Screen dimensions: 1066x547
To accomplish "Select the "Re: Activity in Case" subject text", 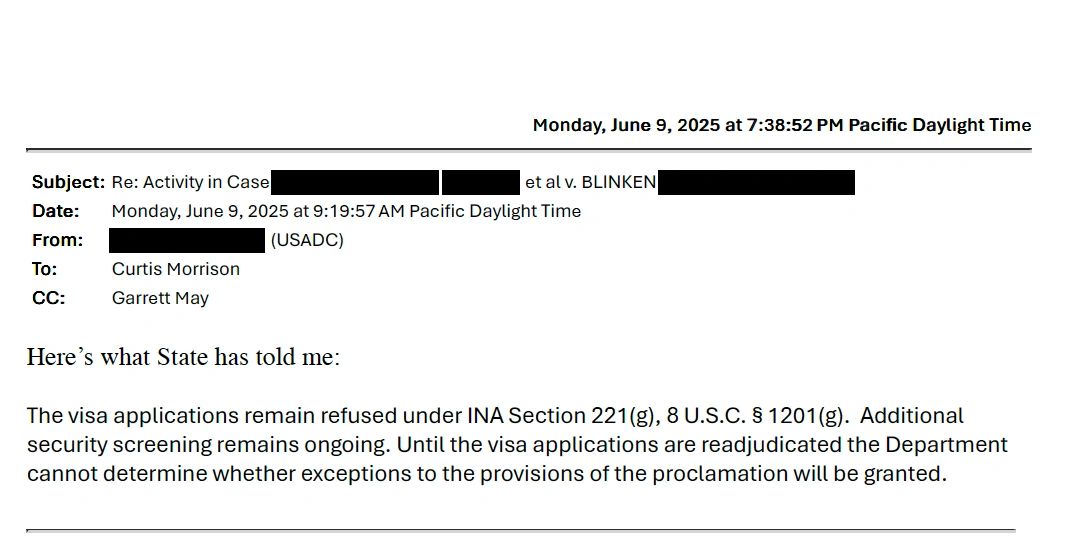I will (x=190, y=182).
